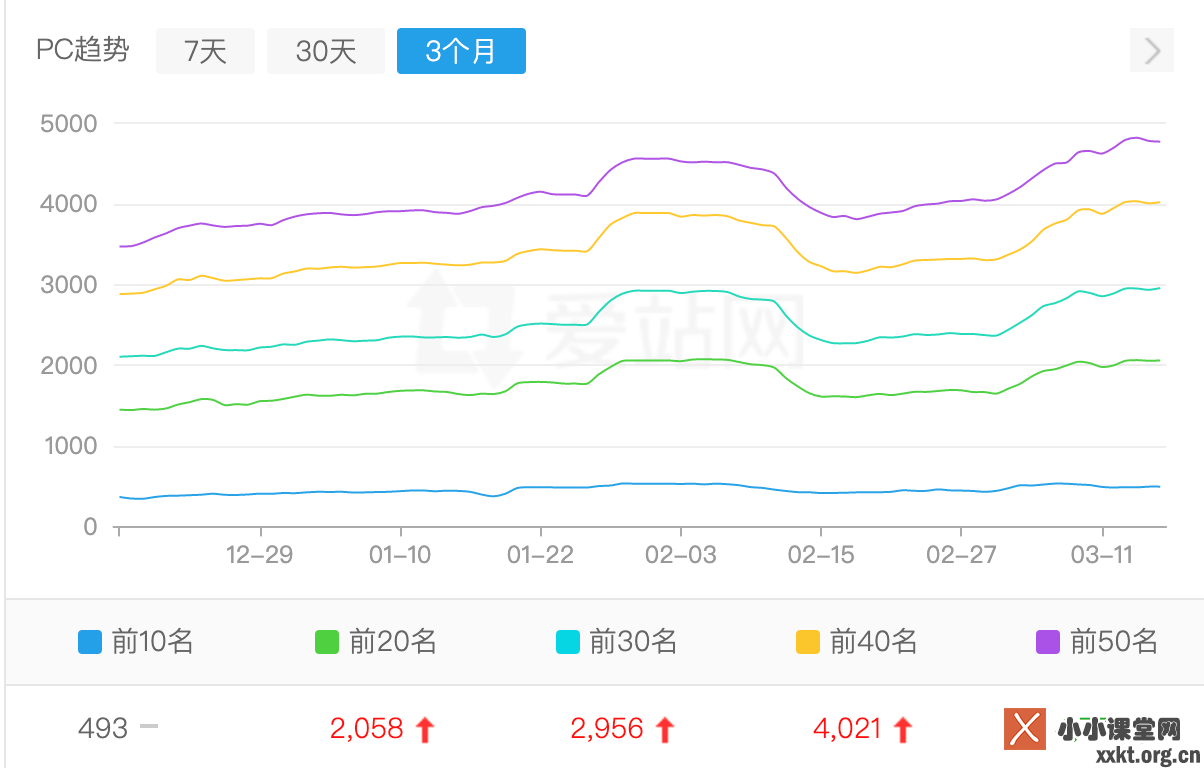The height and width of the screenshot is (768, 1204).
Task: Switch to the 7天 tab
Action: click(x=205, y=50)
